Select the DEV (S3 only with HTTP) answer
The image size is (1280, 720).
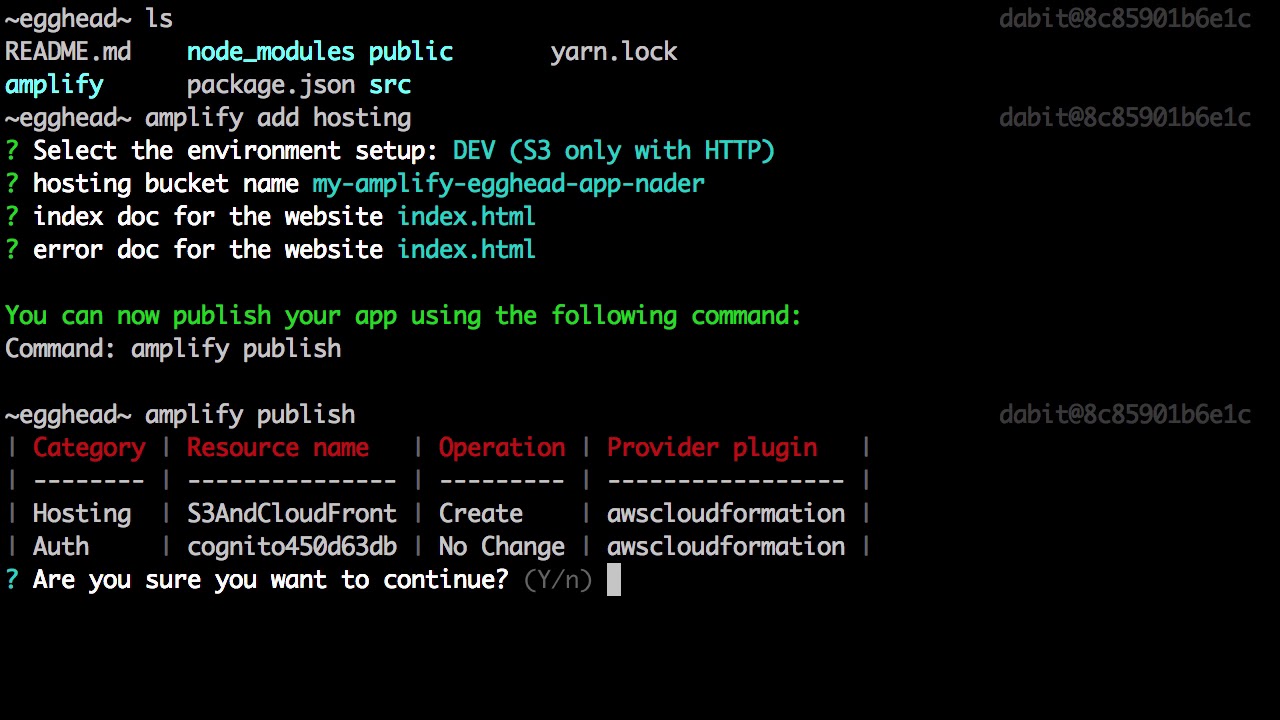(613, 151)
